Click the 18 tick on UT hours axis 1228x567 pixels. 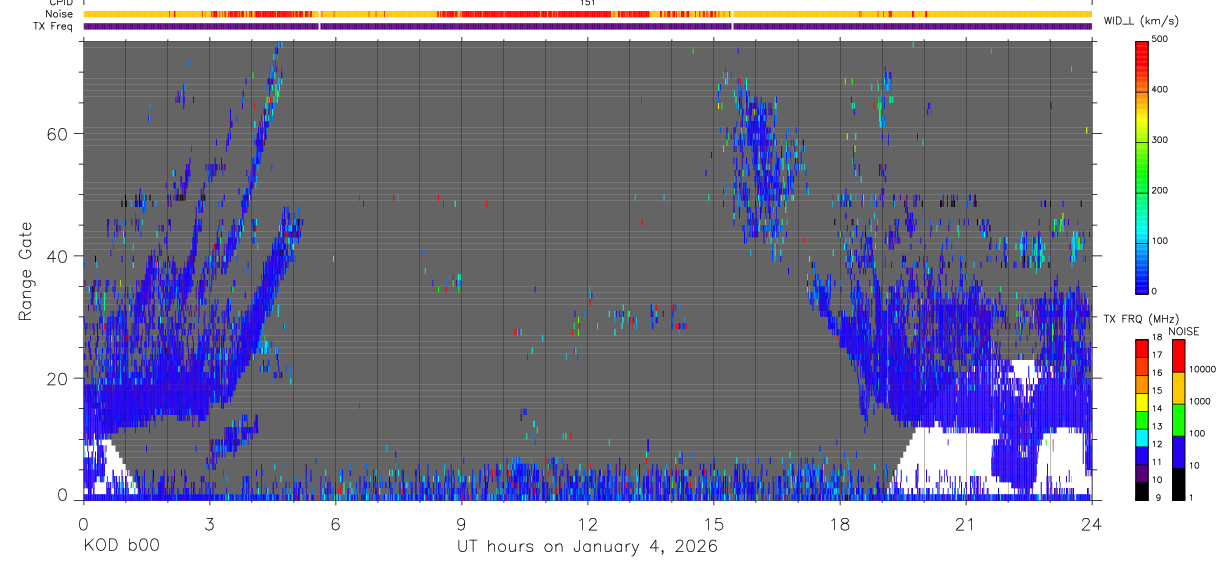(x=839, y=523)
